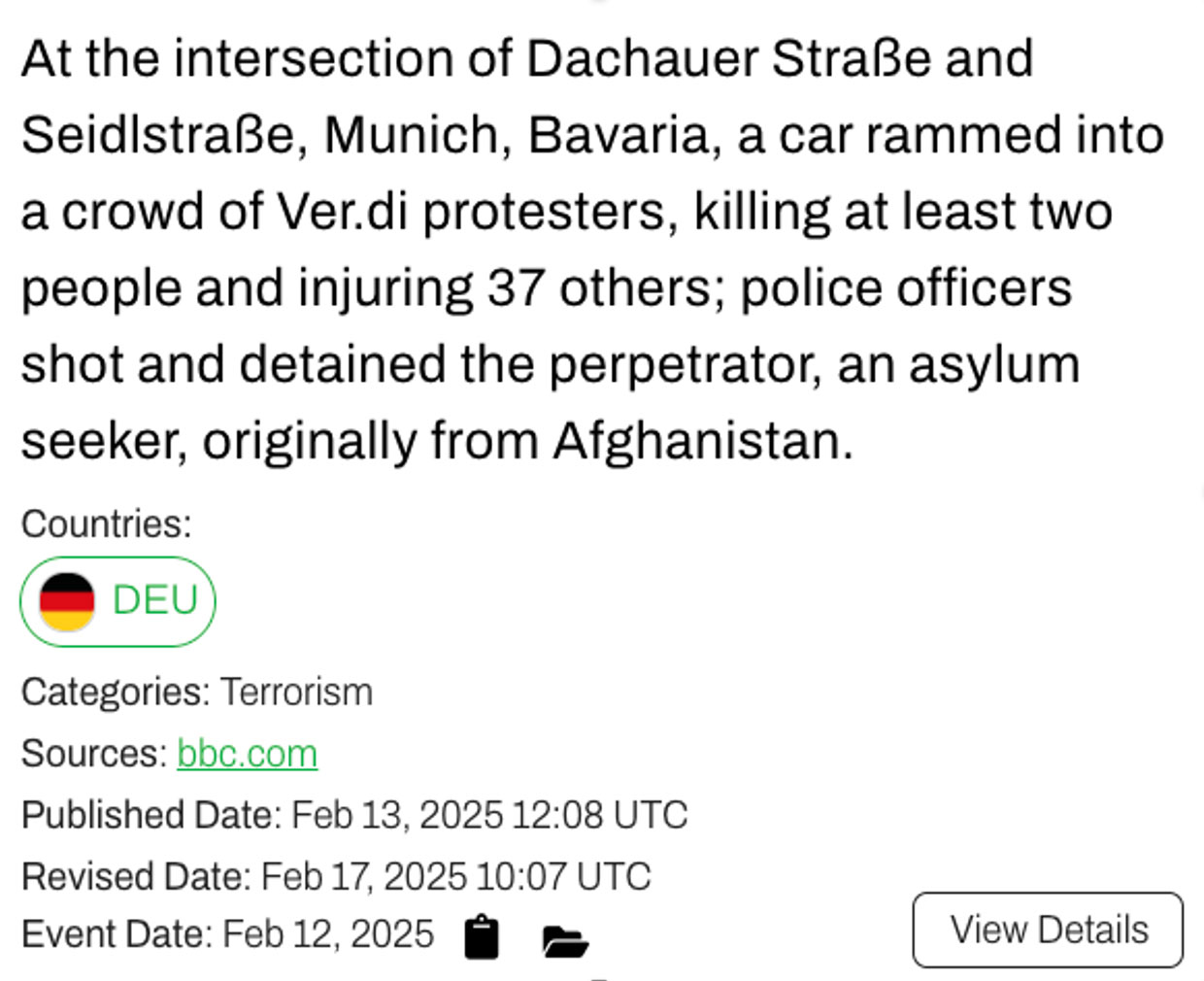Click the word Afghanistan in the description
Viewport: 1204px width, 981px height.
(702, 441)
